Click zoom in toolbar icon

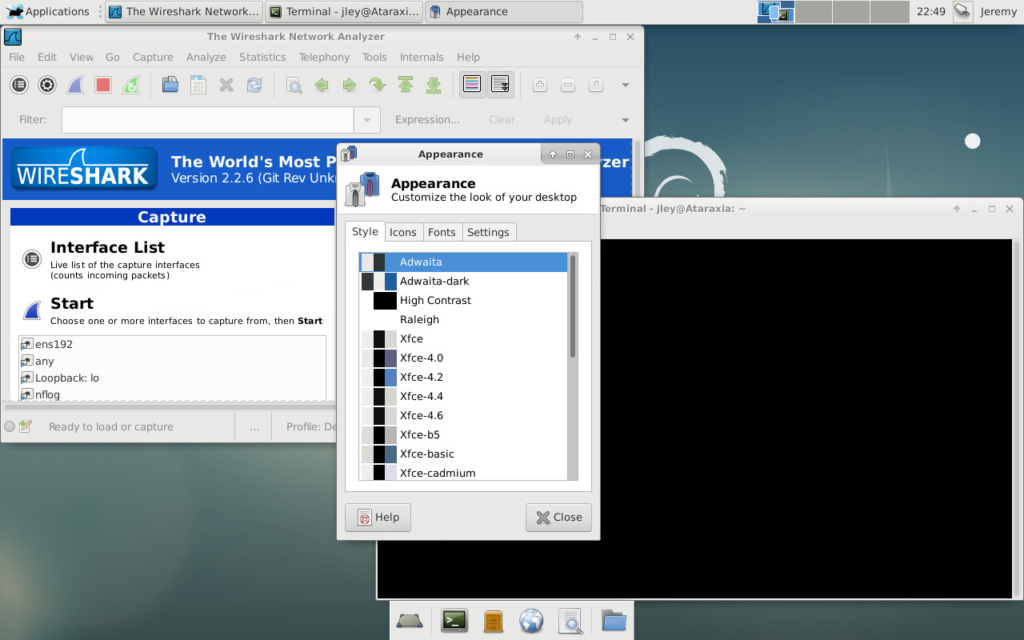tap(539, 85)
